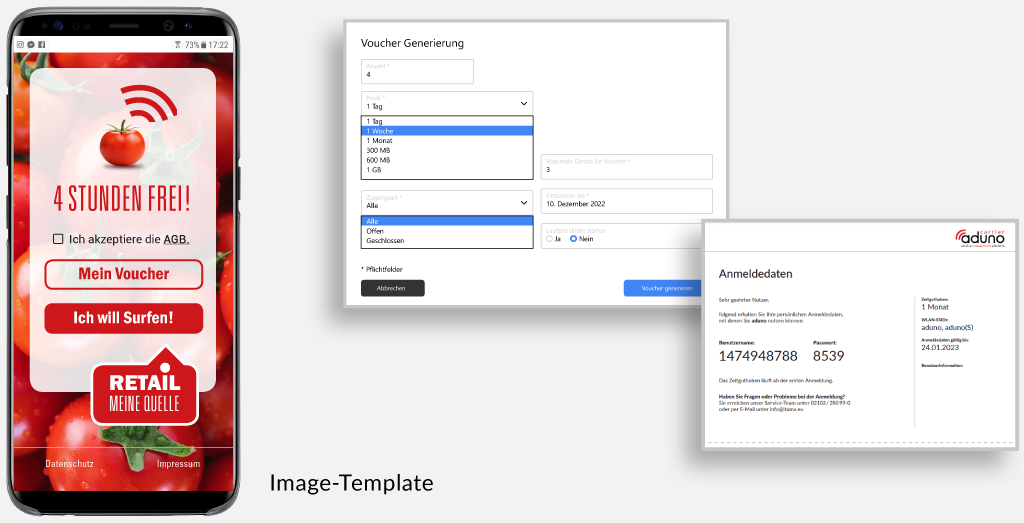Image resolution: width=1024 pixels, height=523 pixels.
Task: Tap the Messenger notification icon
Action: (32, 45)
